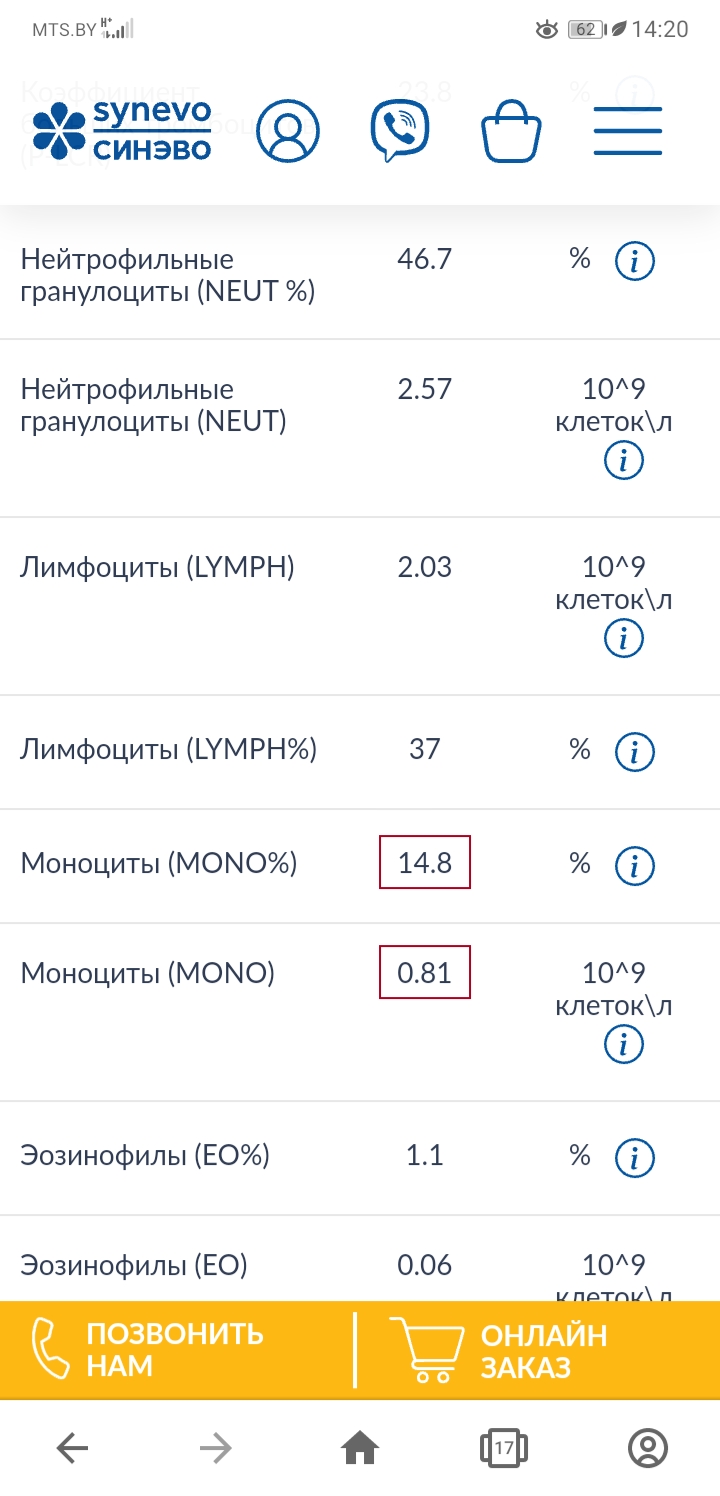720x1496 pixels.
Task: Open the user account profile icon
Action: [x=288, y=131]
